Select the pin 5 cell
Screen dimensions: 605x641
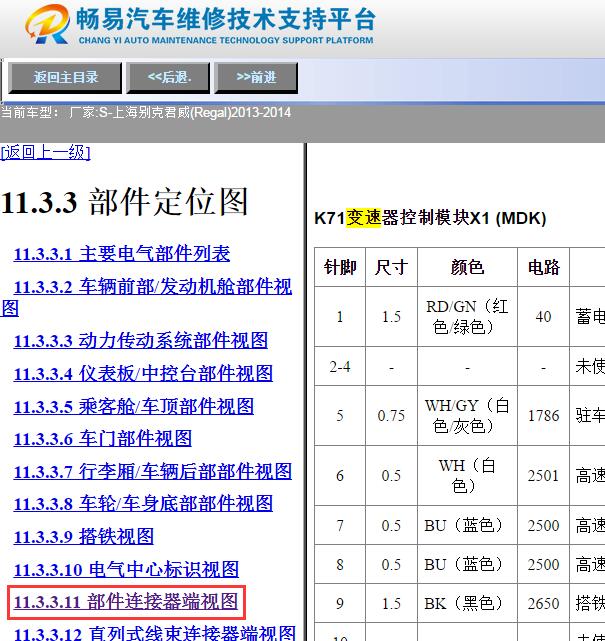(x=340, y=416)
